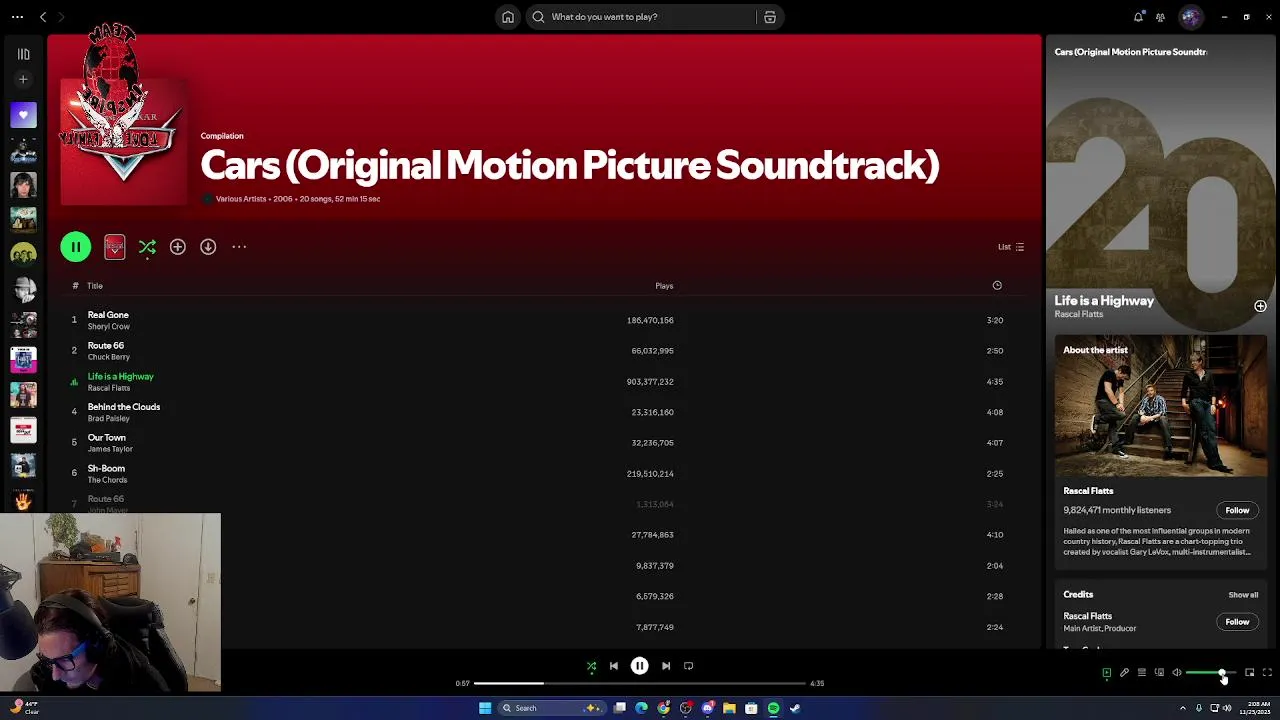Screen dimensions: 1280x720
Task: Open Friend Activity icon
Action: [1160, 17]
